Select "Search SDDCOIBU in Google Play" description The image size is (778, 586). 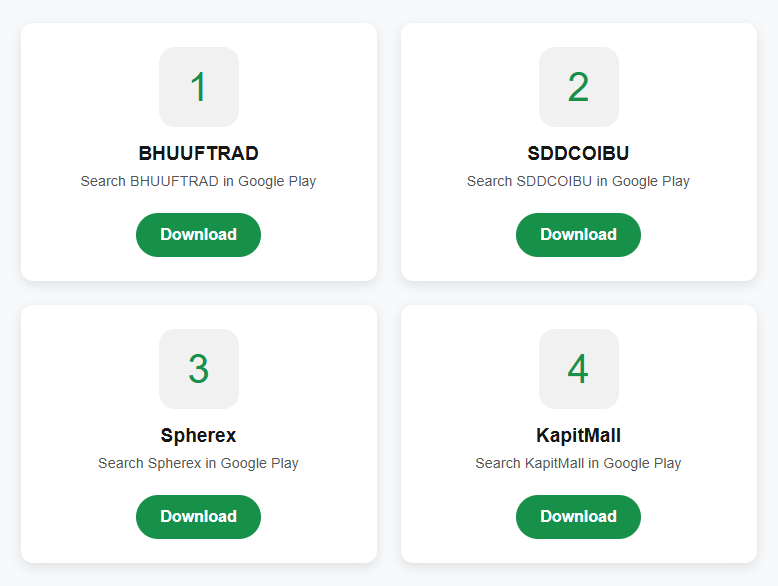point(578,181)
